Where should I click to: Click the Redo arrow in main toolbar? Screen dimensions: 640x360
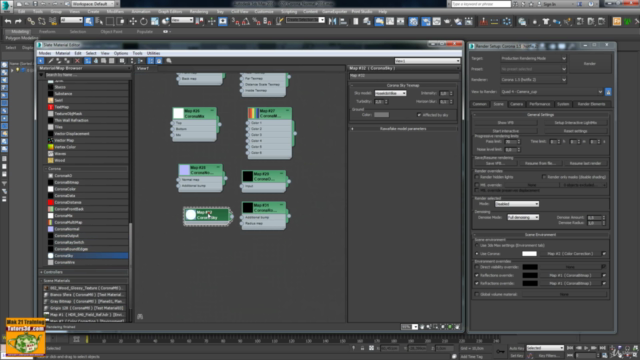[18, 21]
